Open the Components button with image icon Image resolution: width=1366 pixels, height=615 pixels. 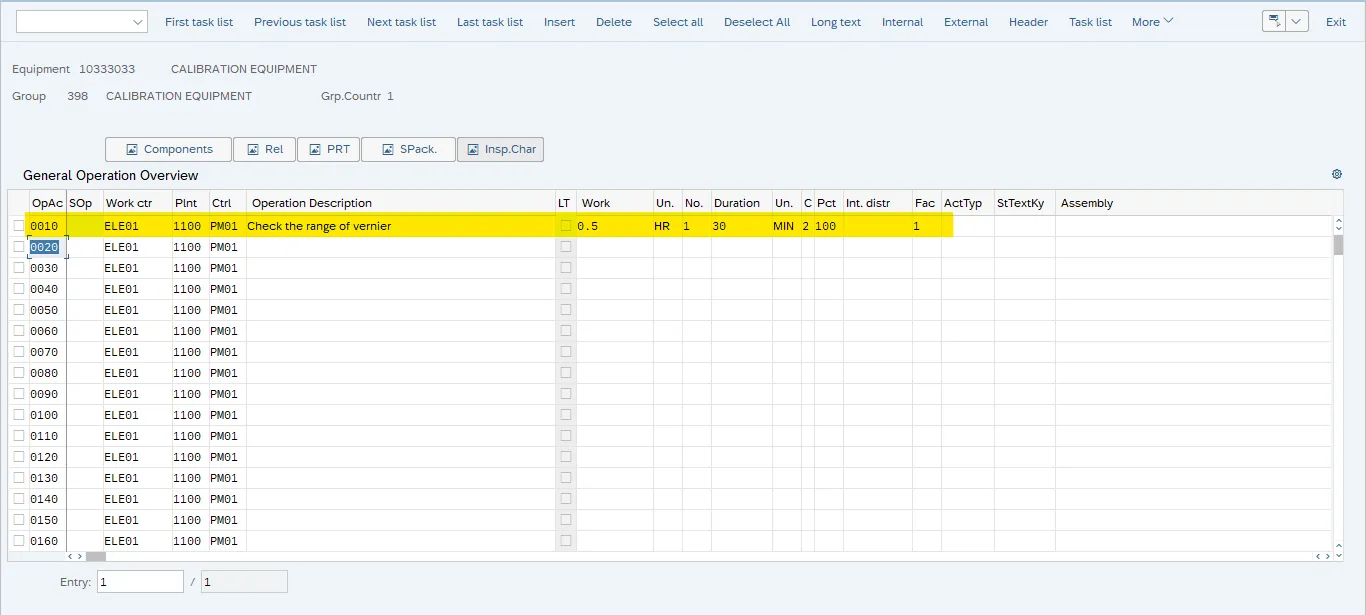(x=168, y=149)
